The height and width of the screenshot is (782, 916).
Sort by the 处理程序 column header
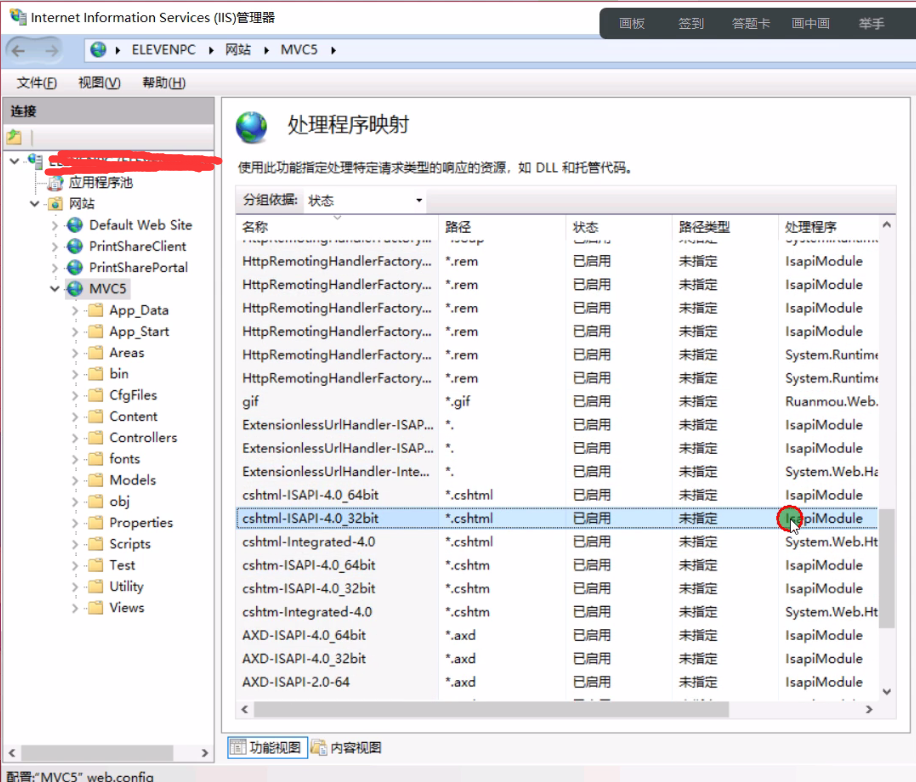click(828, 227)
